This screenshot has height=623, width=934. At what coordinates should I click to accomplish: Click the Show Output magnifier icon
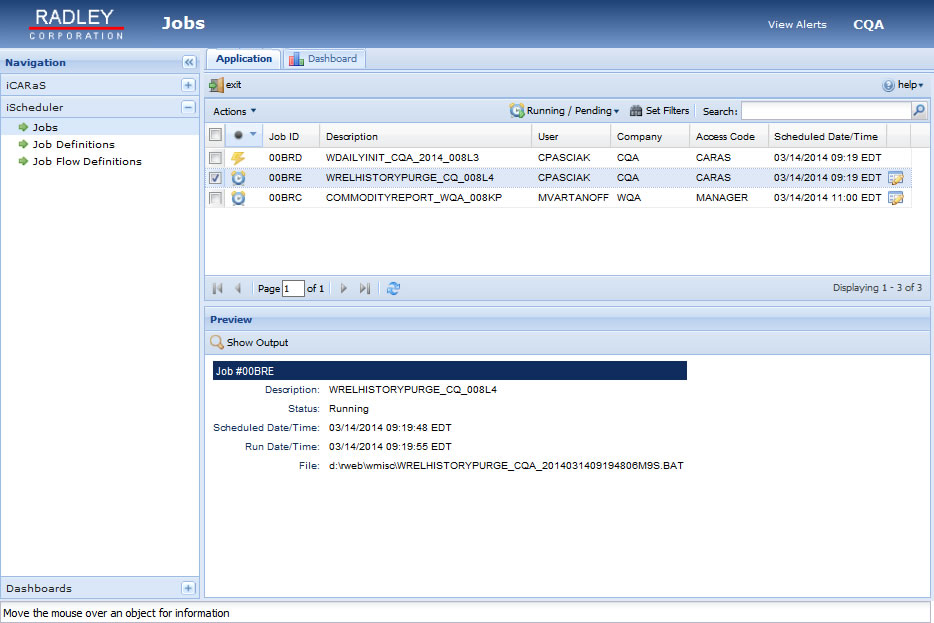point(217,341)
